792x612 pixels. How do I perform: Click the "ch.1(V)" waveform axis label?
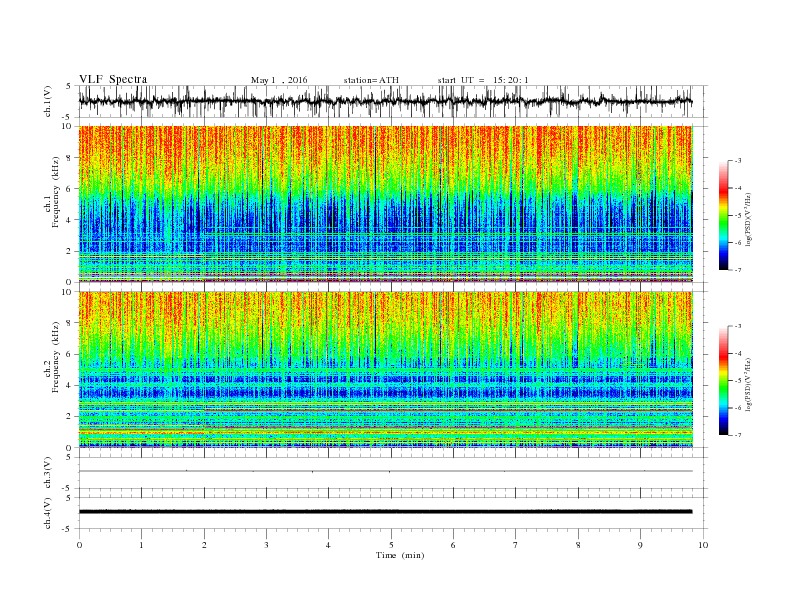tap(48, 103)
